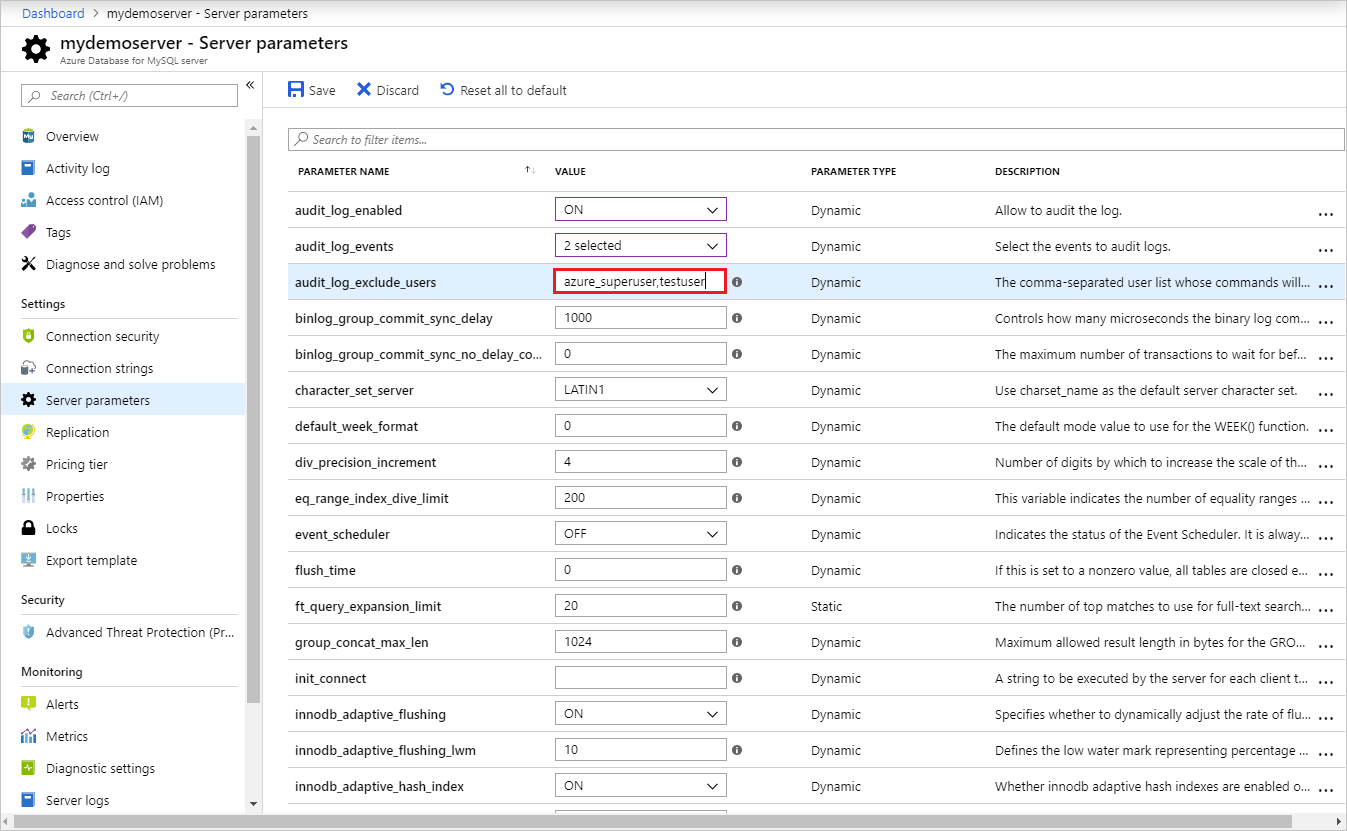Click the innodb_adaptive_flushing_lwm value field
Image resolution: width=1347 pixels, height=831 pixels.
click(641, 749)
